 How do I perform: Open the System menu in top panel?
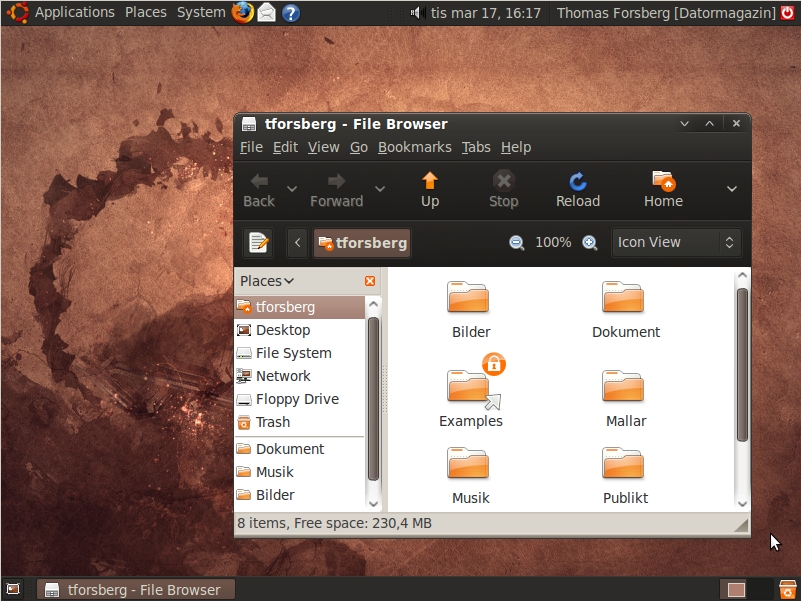[x=201, y=12]
